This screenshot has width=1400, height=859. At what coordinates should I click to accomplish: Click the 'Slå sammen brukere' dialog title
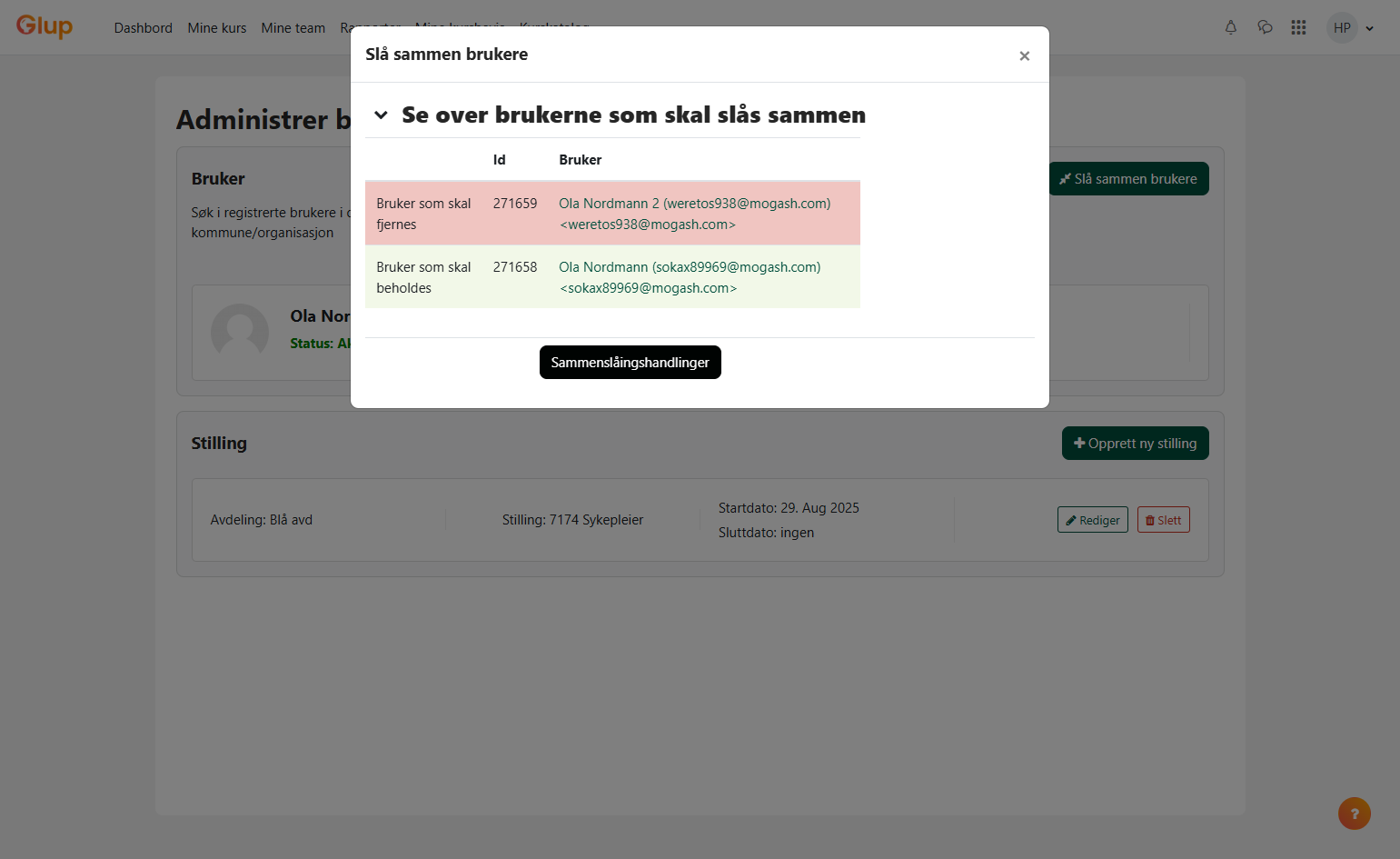click(x=447, y=55)
